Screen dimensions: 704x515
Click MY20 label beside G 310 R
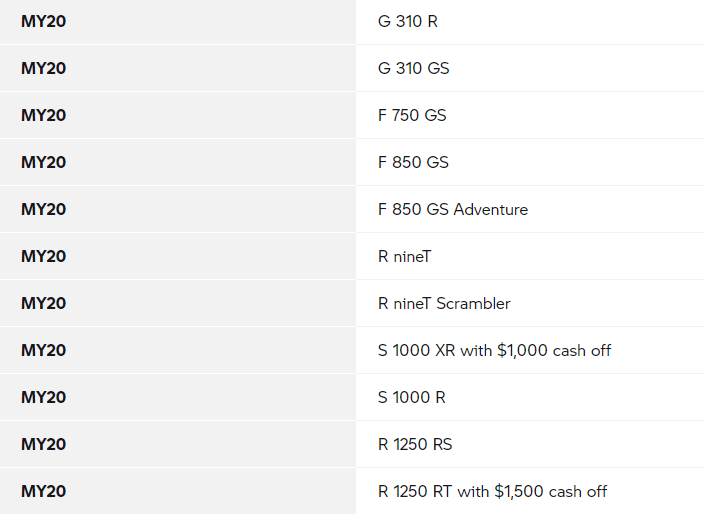click(44, 22)
